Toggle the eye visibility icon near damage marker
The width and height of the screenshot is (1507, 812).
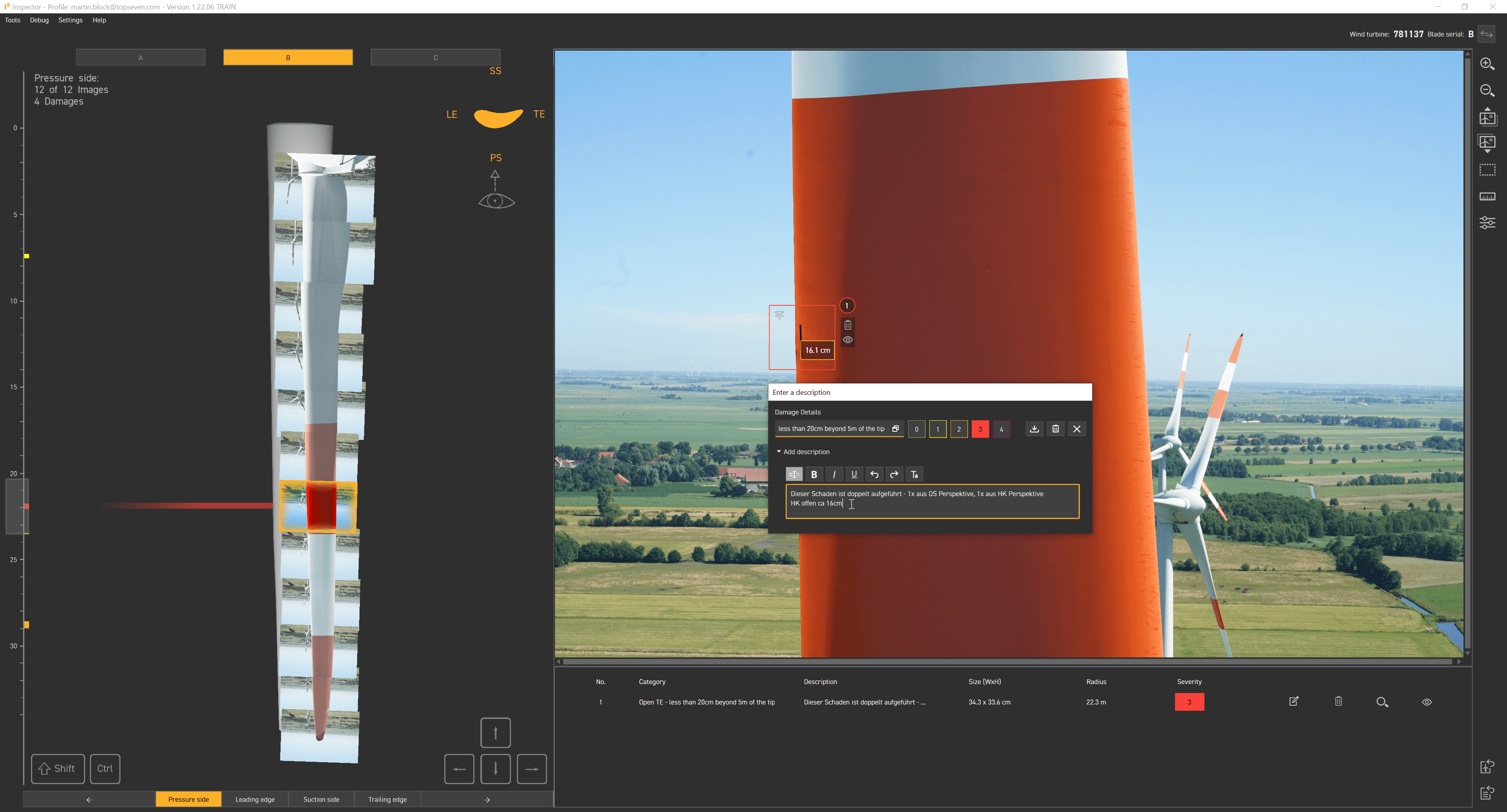[848, 339]
